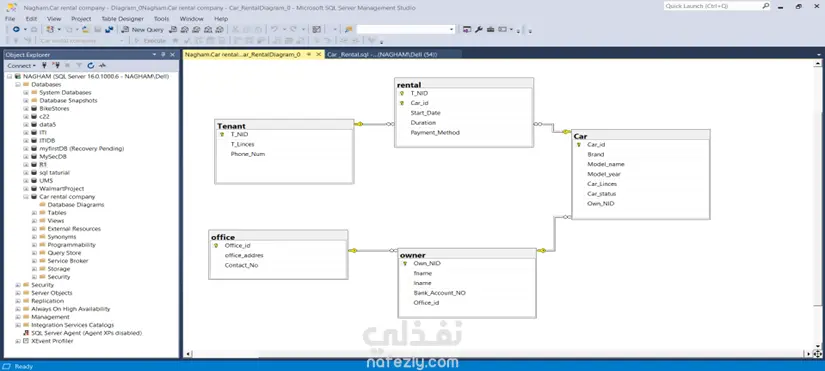
Task: Pin the Car_RentalDiagram tab
Action: pyautogui.click(x=309, y=54)
